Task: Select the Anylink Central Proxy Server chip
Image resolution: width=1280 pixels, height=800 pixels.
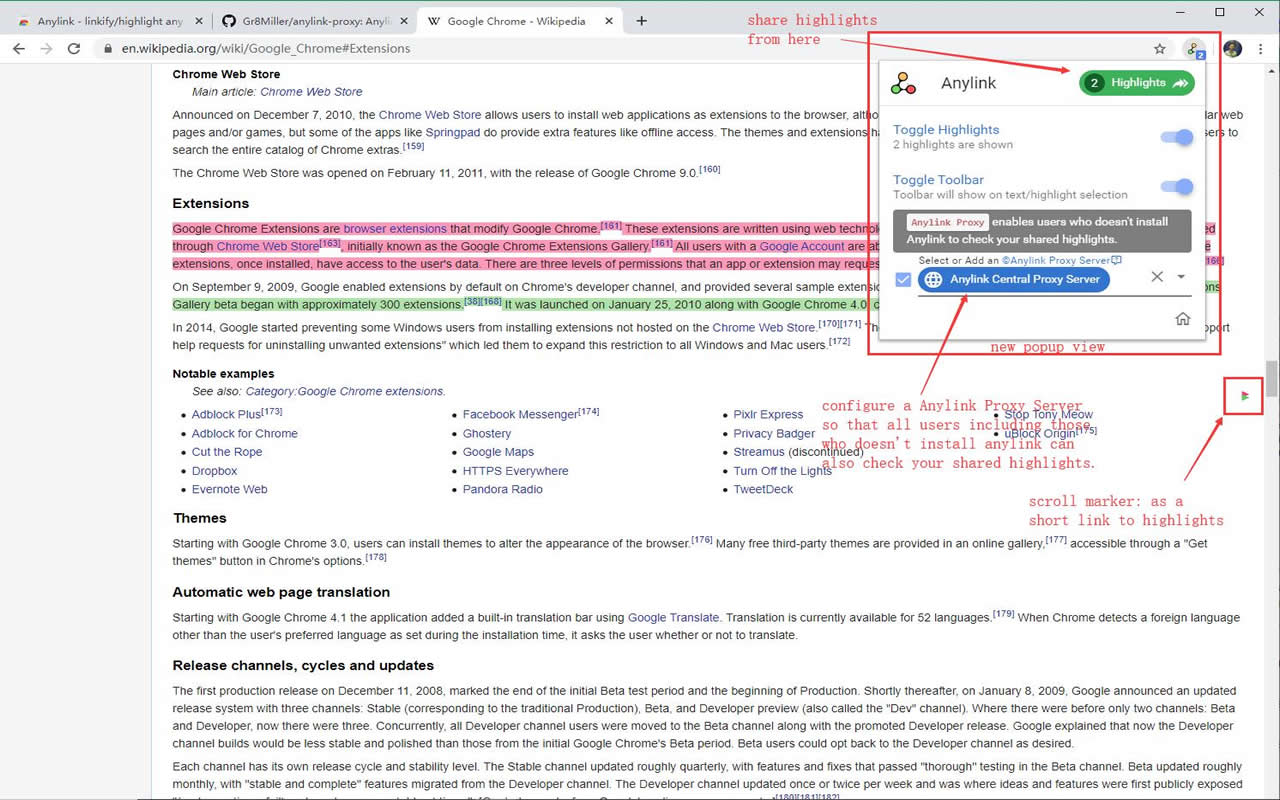Action: pyautogui.click(x=1014, y=280)
